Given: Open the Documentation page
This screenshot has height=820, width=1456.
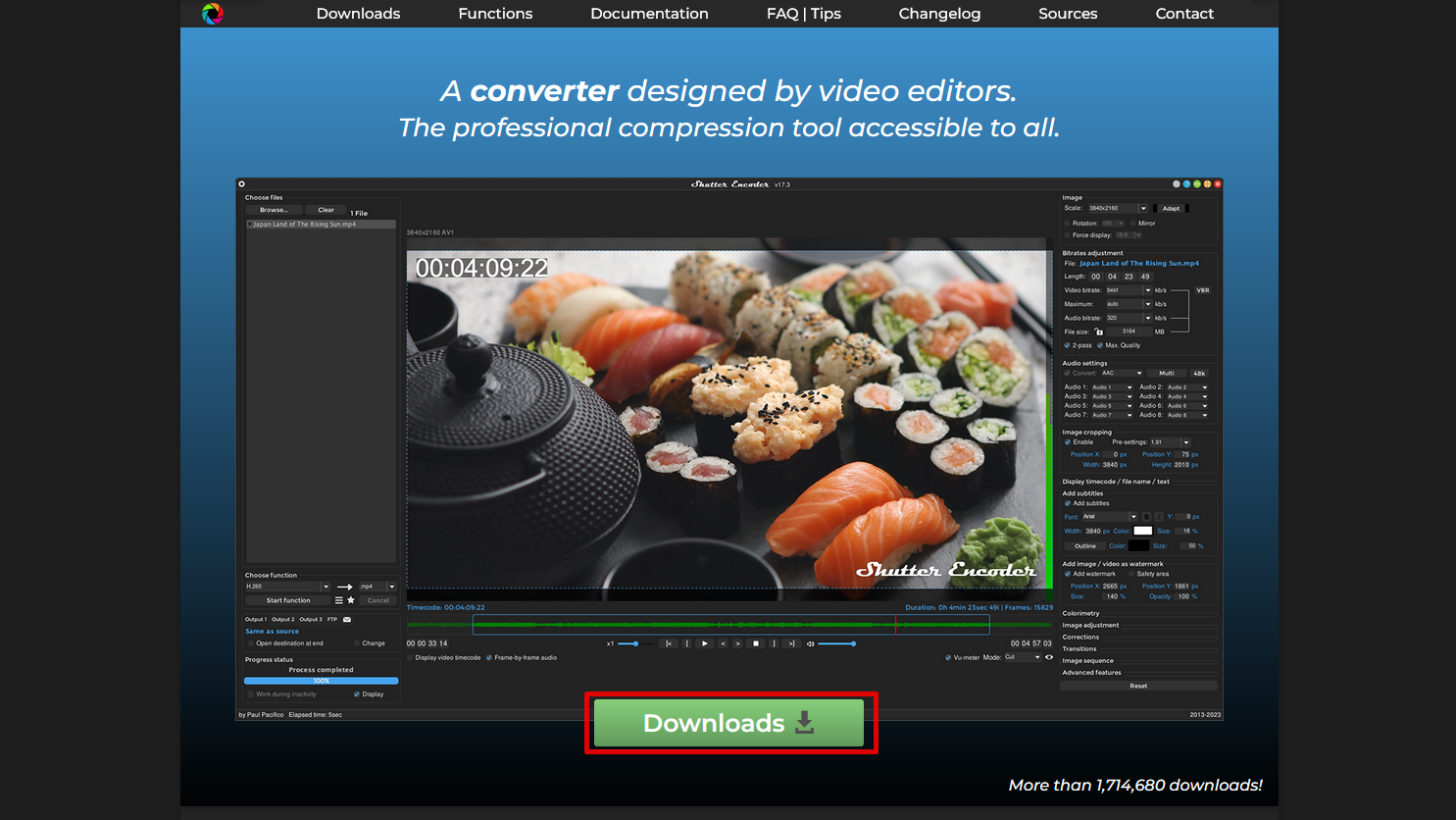Looking at the screenshot, I should click(x=649, y=14).
